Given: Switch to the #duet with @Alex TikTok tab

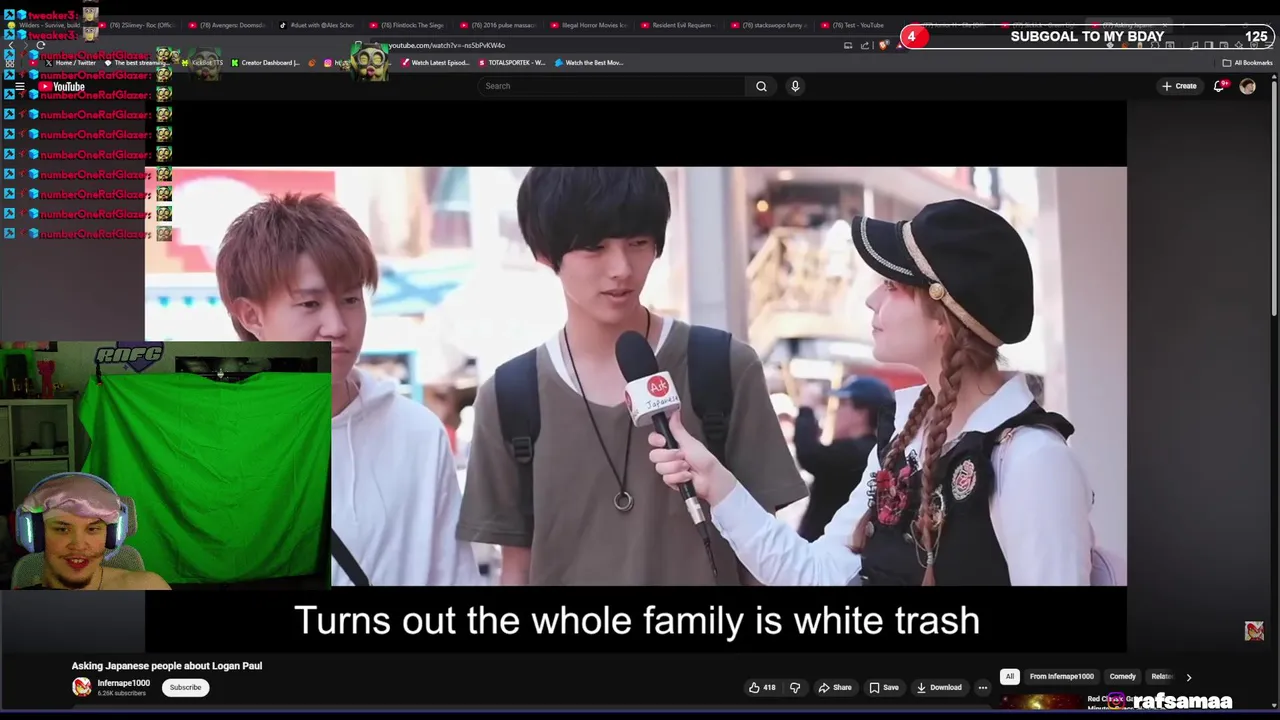Looking at the screenshot, I should (318, 25).
